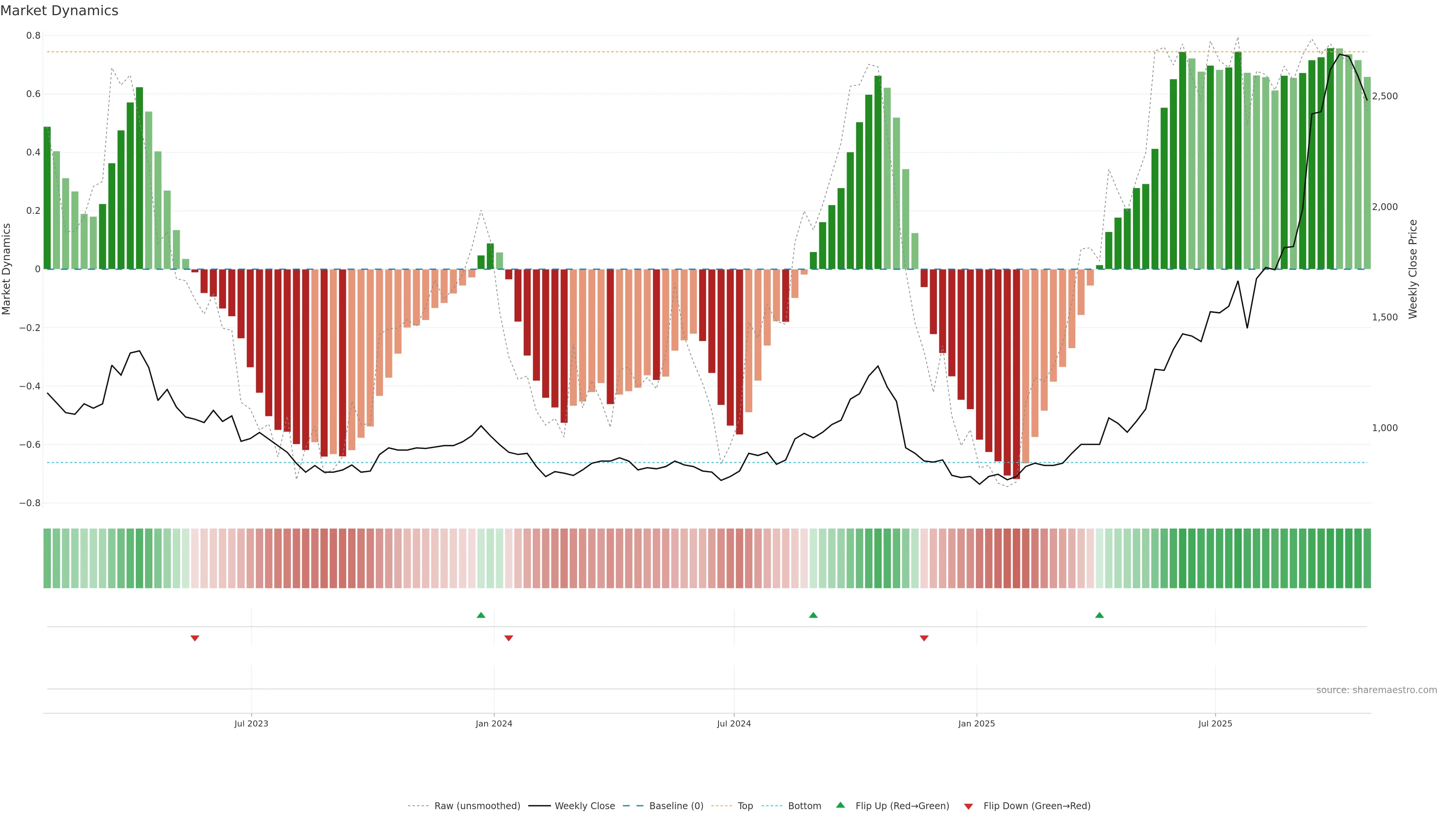Screen dimensions: 1456x819
Task: Toggle Weekly Close legend entry
Action: tap(584, 806)
